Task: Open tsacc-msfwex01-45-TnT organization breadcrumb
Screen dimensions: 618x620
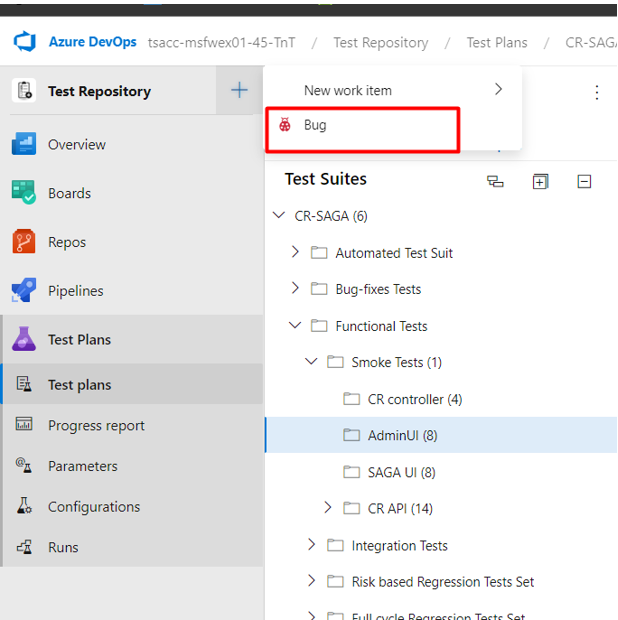Action: click(221, 42)
